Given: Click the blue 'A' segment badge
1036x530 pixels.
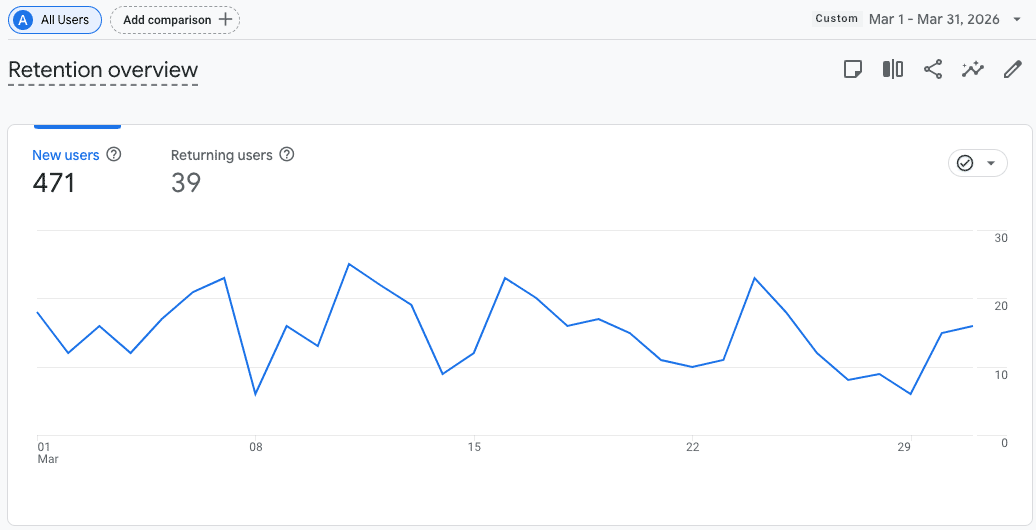Looking at the screenshot, I should tap(23, 19).
